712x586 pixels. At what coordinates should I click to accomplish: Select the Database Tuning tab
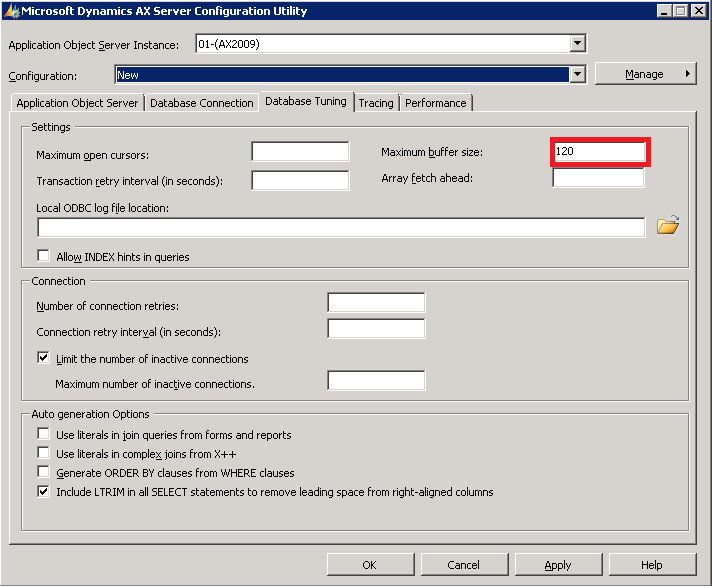pyautogui.click(x=306, y=101)
